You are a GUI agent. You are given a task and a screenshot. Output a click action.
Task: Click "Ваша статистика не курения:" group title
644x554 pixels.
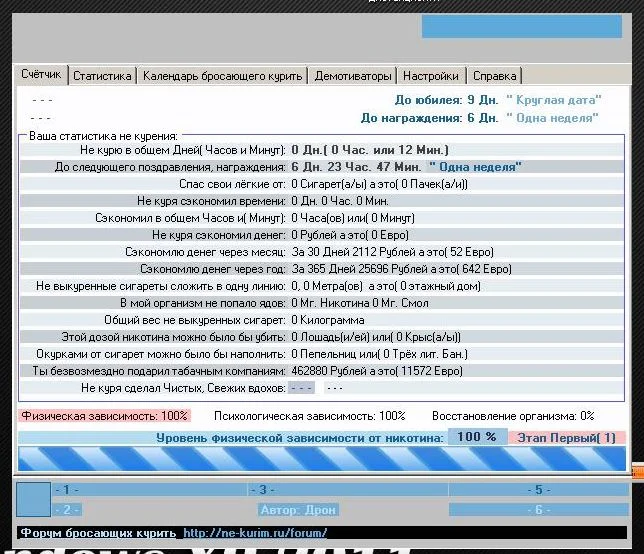[x=104, y=136]
